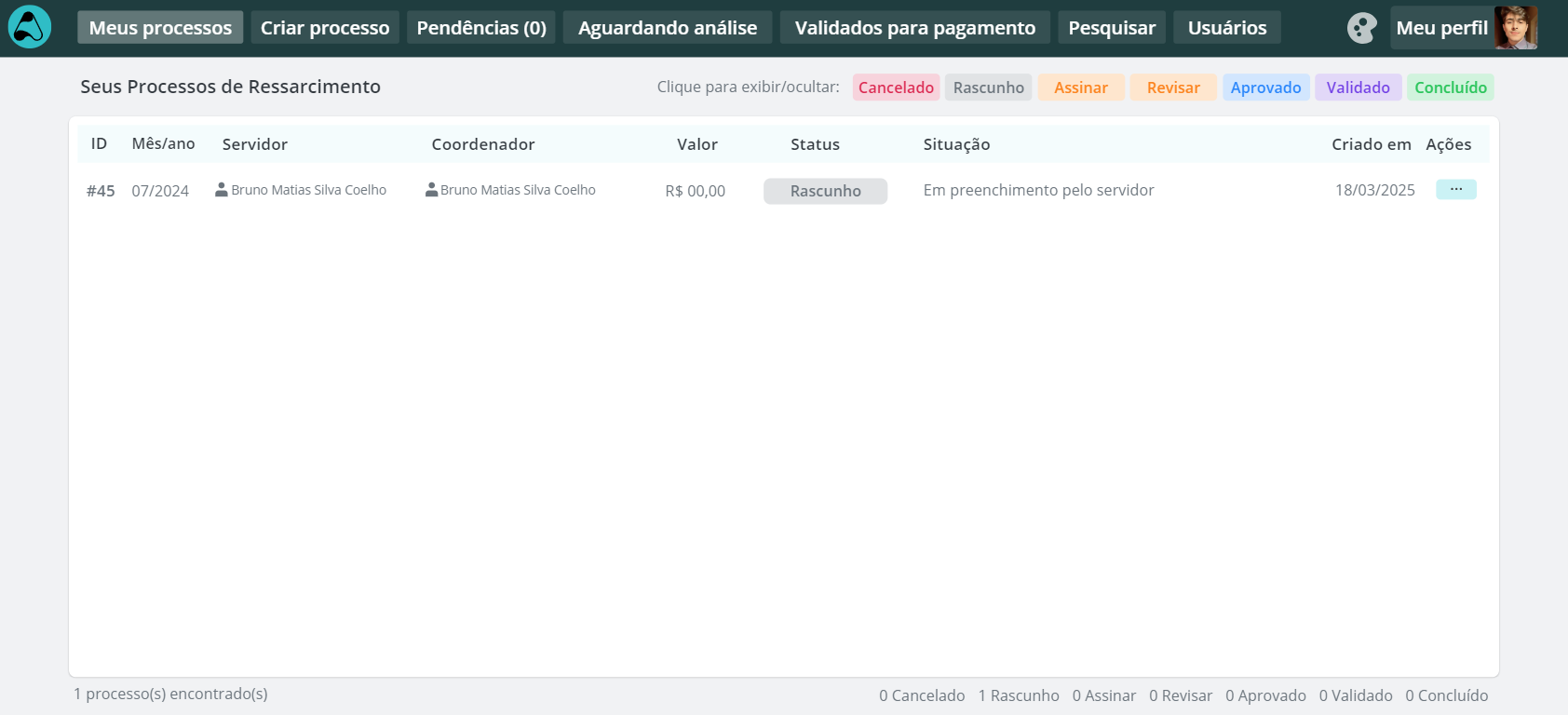Open the actions menu for process #45
Screen dimensions: 1568x715
click(x=1456, y=189)
